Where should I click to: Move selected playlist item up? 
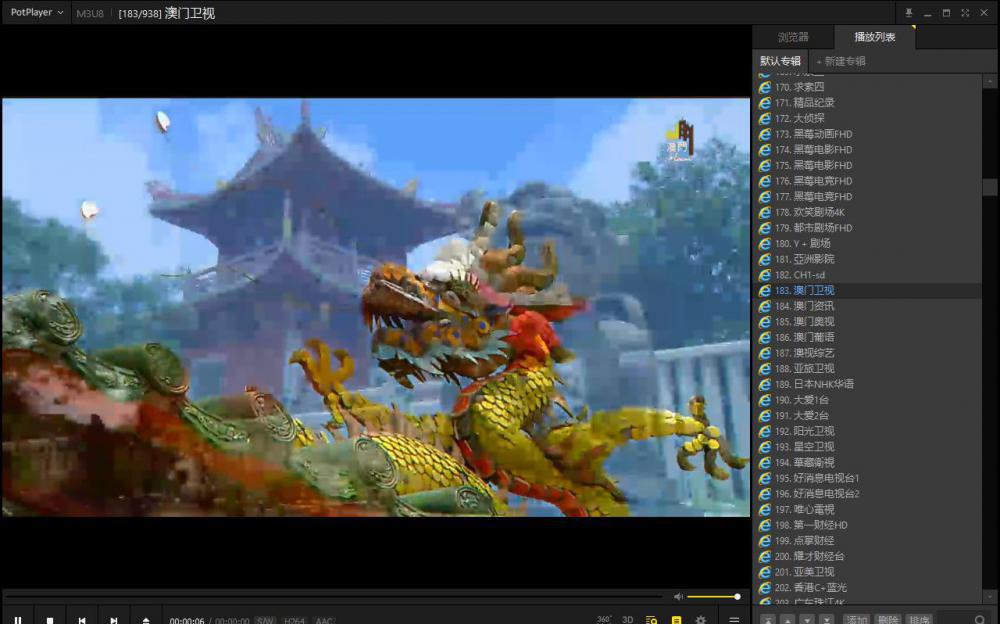(x=788, y=620)
